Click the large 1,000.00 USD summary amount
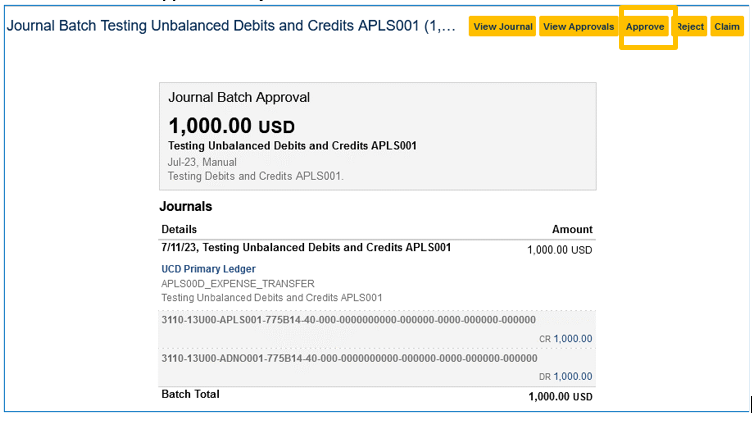752x422 pixels. point(232,126)
